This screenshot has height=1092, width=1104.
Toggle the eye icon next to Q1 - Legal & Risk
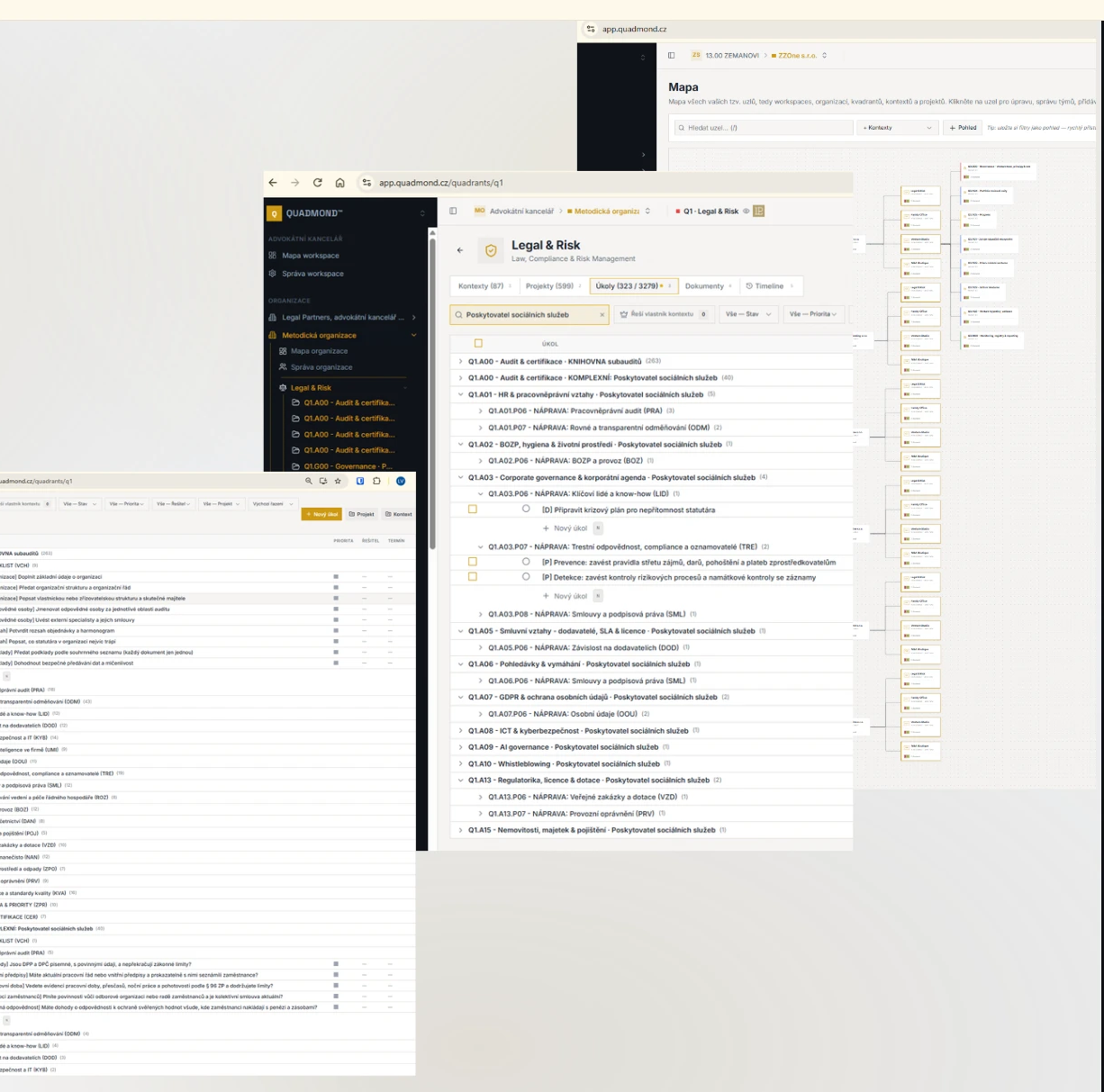click(x=746, y=211)
